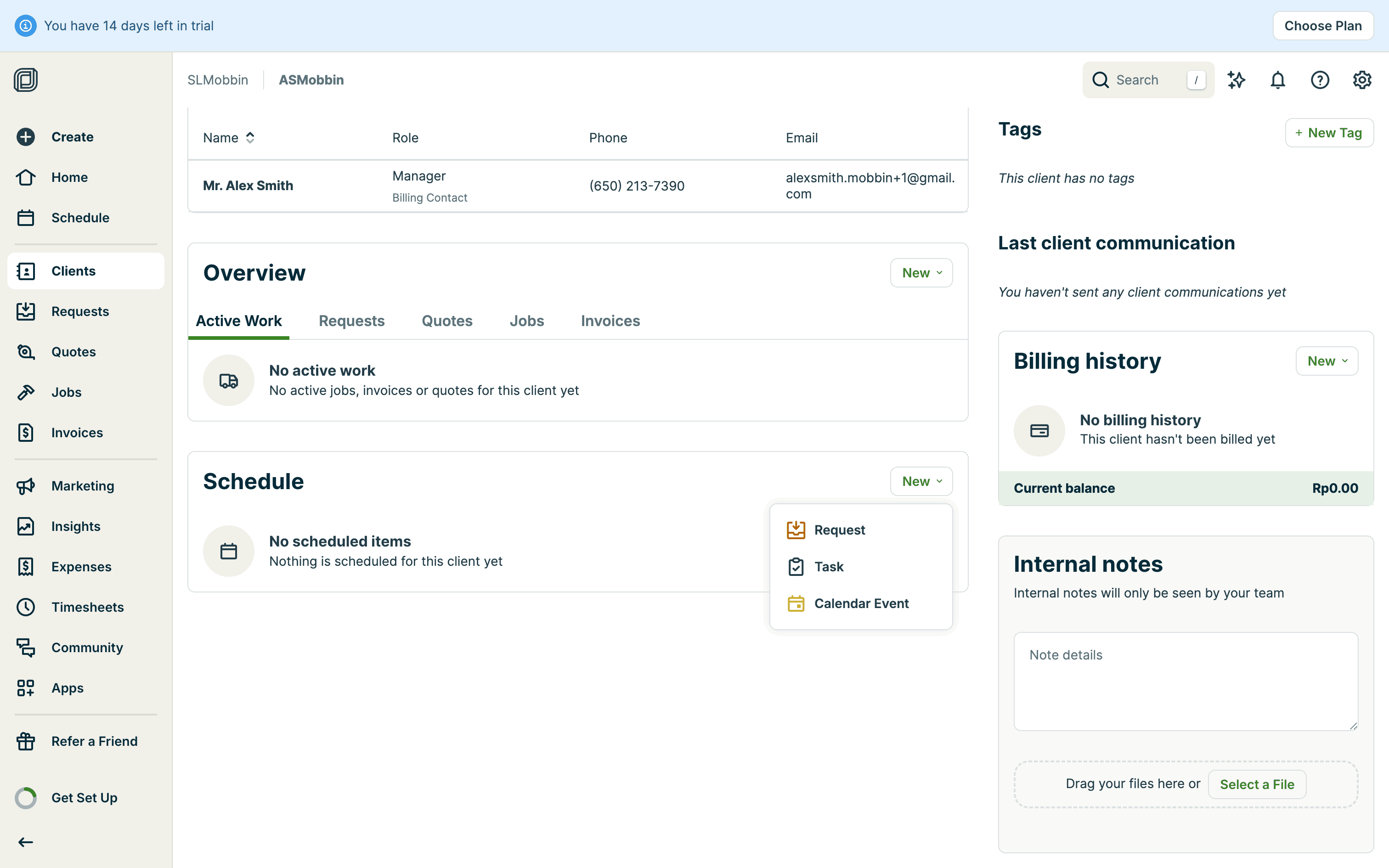1389x868 pixels.
Task: Open the notifications bell icon
Action: pyautogui.click(x=1278, y=80)
